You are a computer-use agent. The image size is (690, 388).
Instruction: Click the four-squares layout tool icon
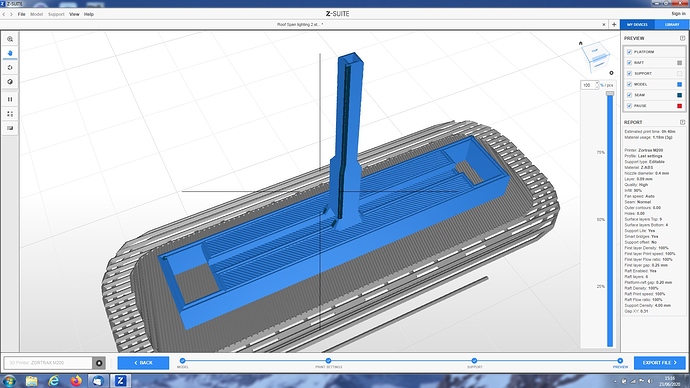(x=10, y=114)
